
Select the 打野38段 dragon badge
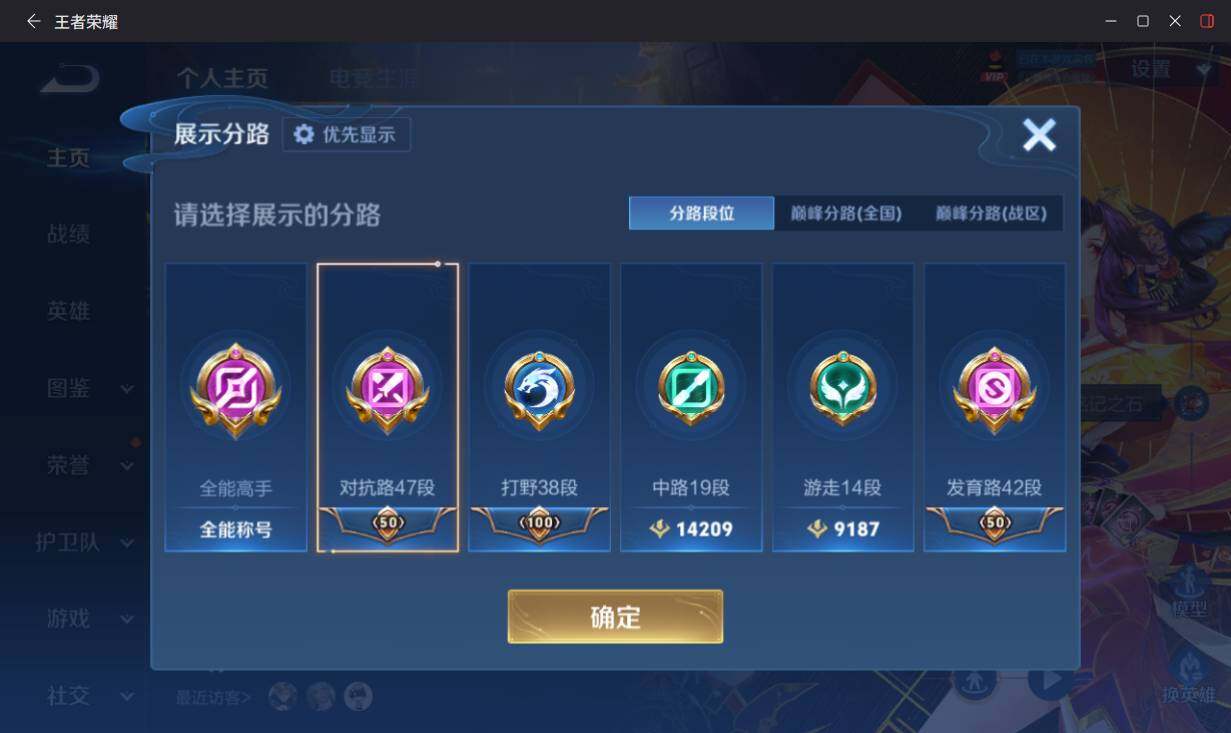click(539, 390)
